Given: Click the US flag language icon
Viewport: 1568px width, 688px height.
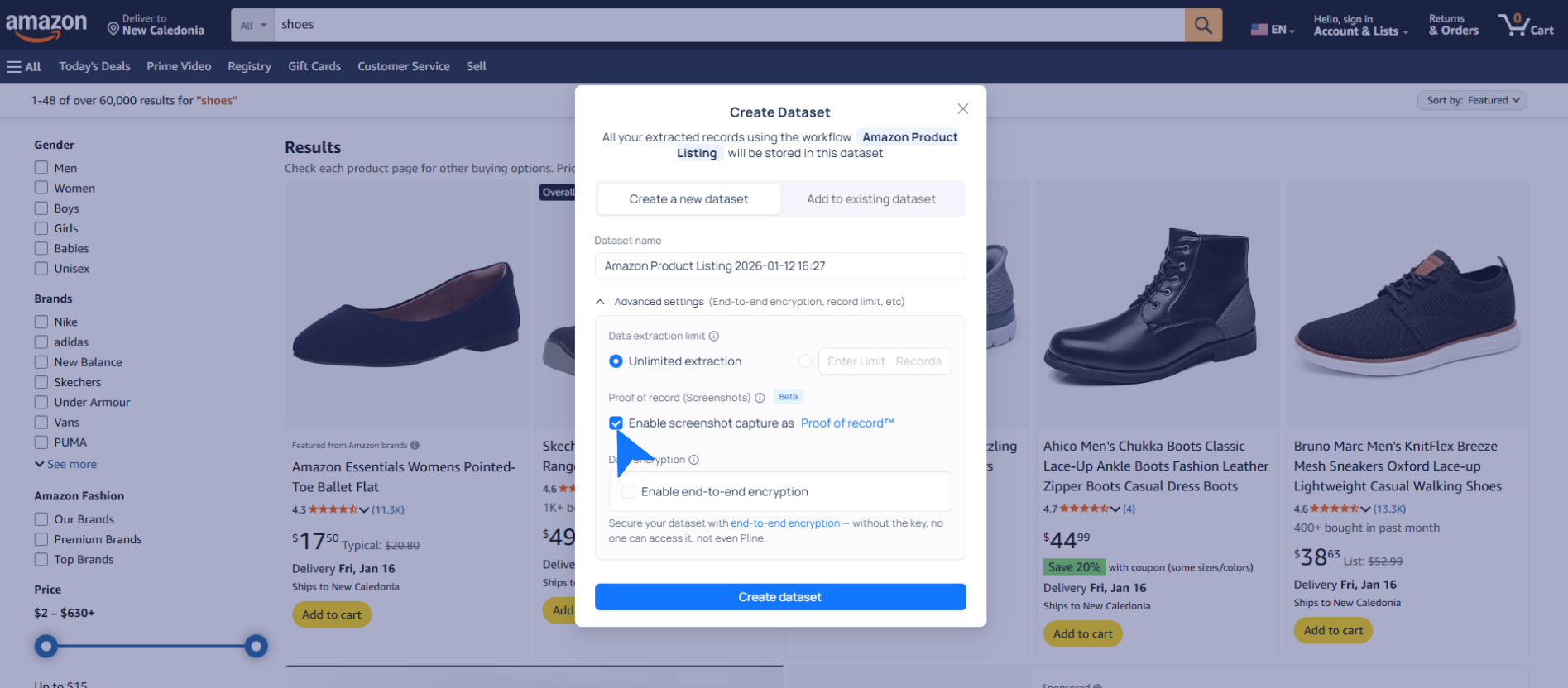Looking at the screenshot, I should 1259,30.
